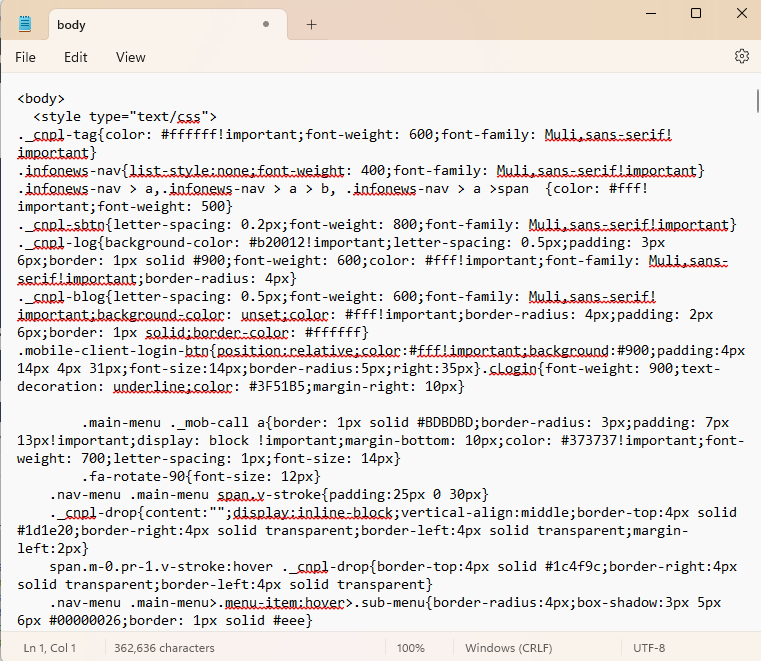This screenshot has height=661, width=761.
Task: Click the UTF-8 encoding indicator
Action: click(649, 648)
